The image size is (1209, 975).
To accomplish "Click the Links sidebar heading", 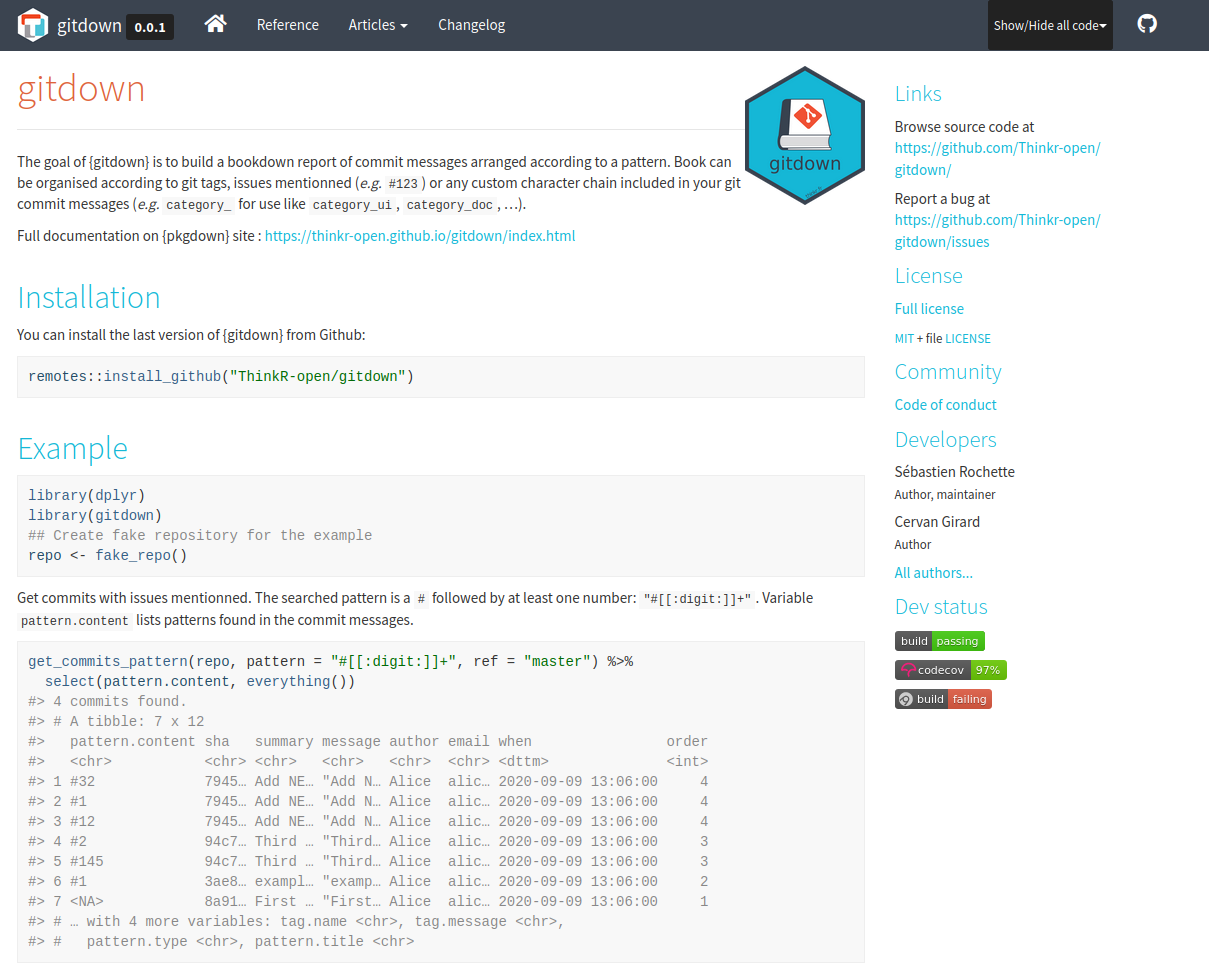I will [x=918, y=94].
